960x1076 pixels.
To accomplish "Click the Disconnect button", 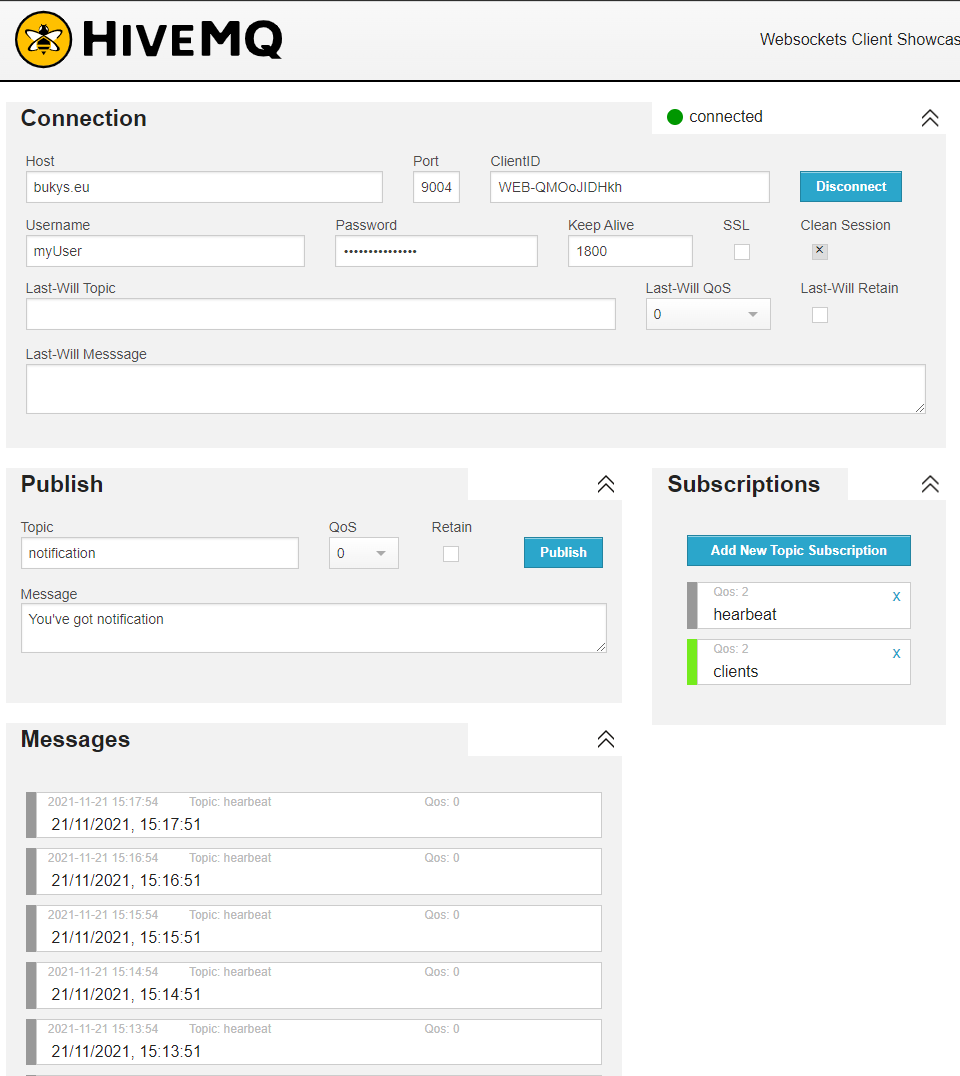I will pyautogui.click(x=850, y=187).
